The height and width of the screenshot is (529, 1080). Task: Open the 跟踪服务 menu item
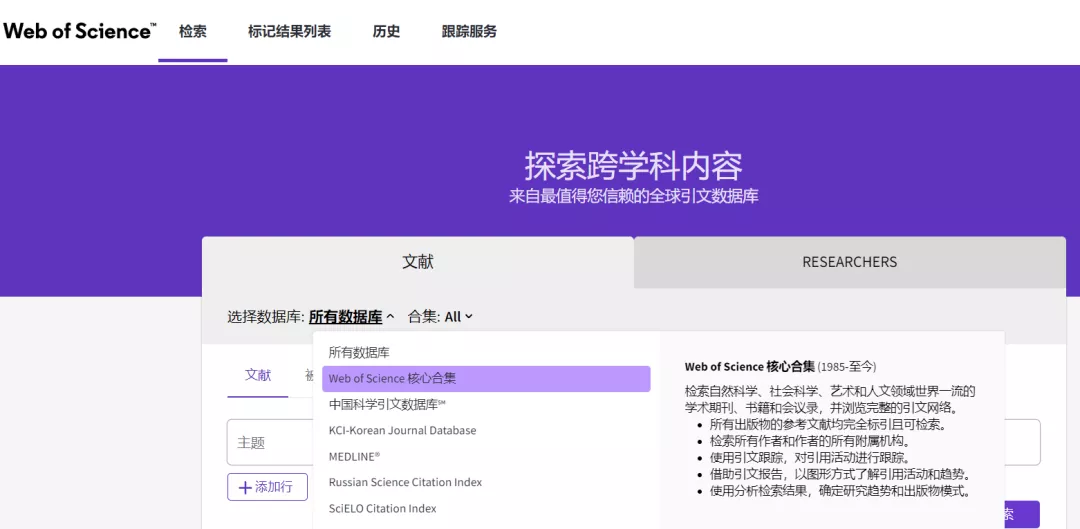click(469, 32)
